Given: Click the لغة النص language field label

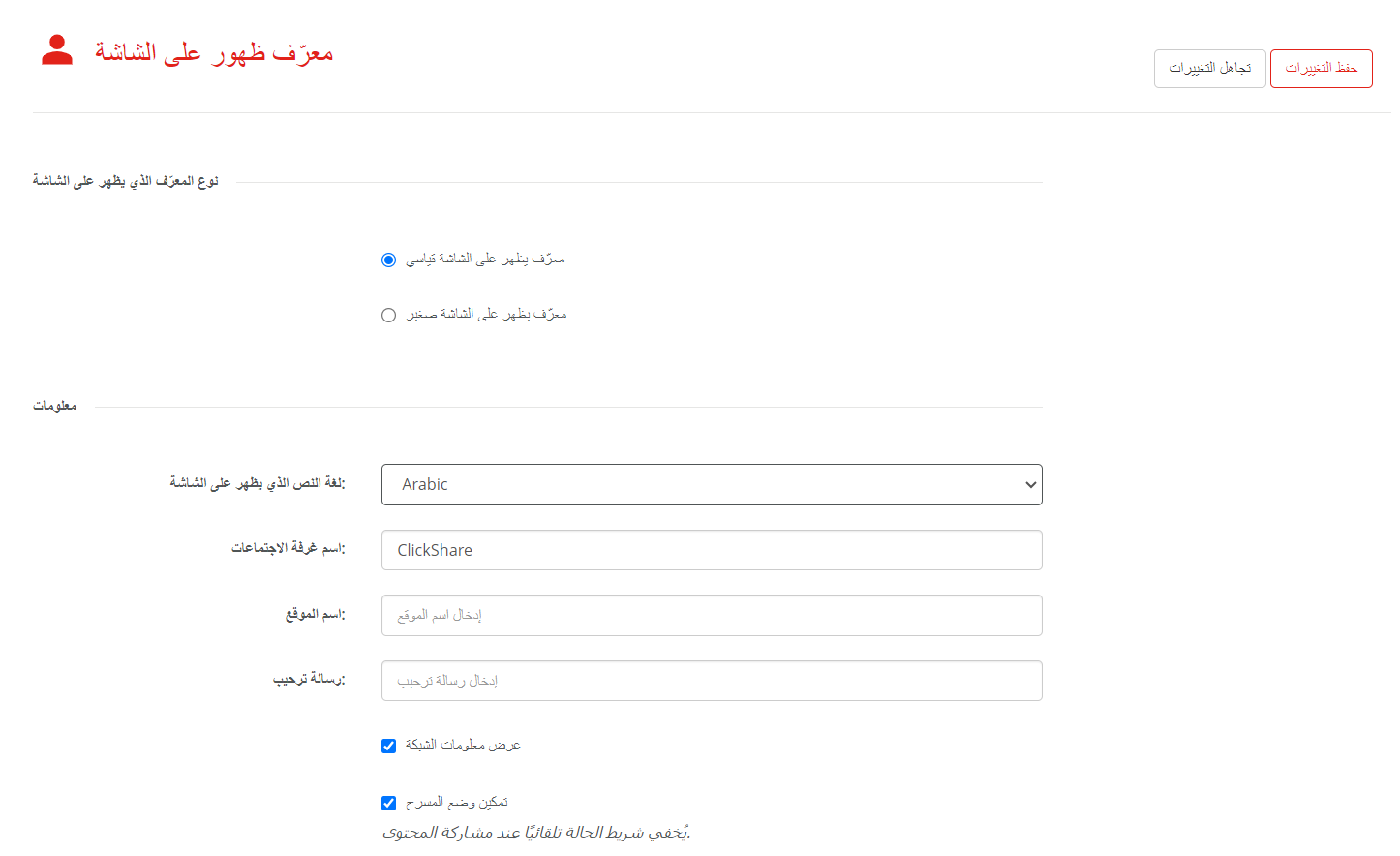Looking at the screenshot, I should click(x=258, y=483).
